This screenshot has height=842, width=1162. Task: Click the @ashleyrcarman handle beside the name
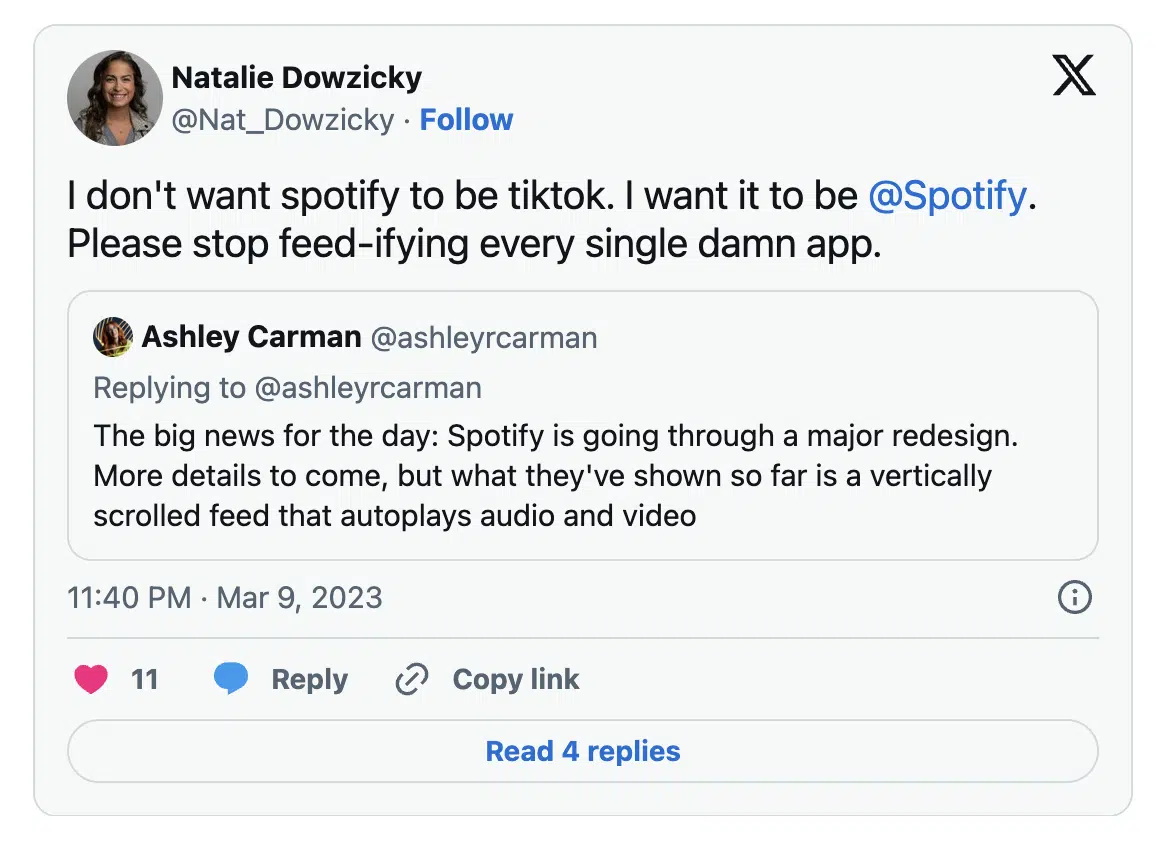tap(484, 338)
